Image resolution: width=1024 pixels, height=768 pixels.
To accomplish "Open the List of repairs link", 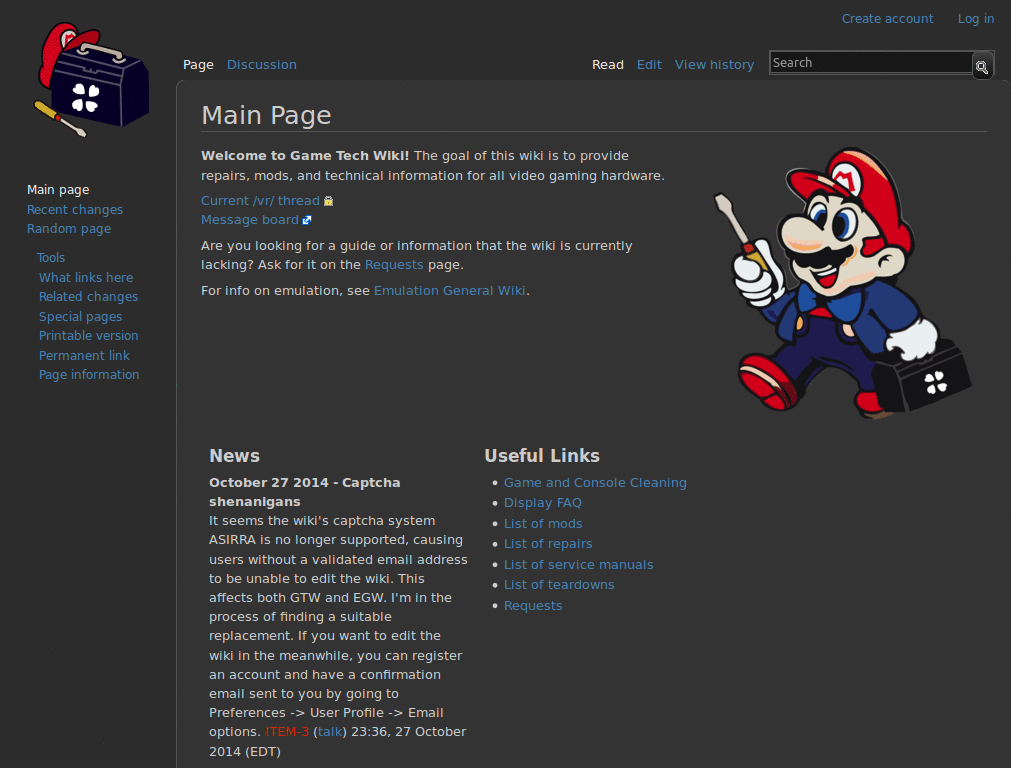I will [548, 544].
